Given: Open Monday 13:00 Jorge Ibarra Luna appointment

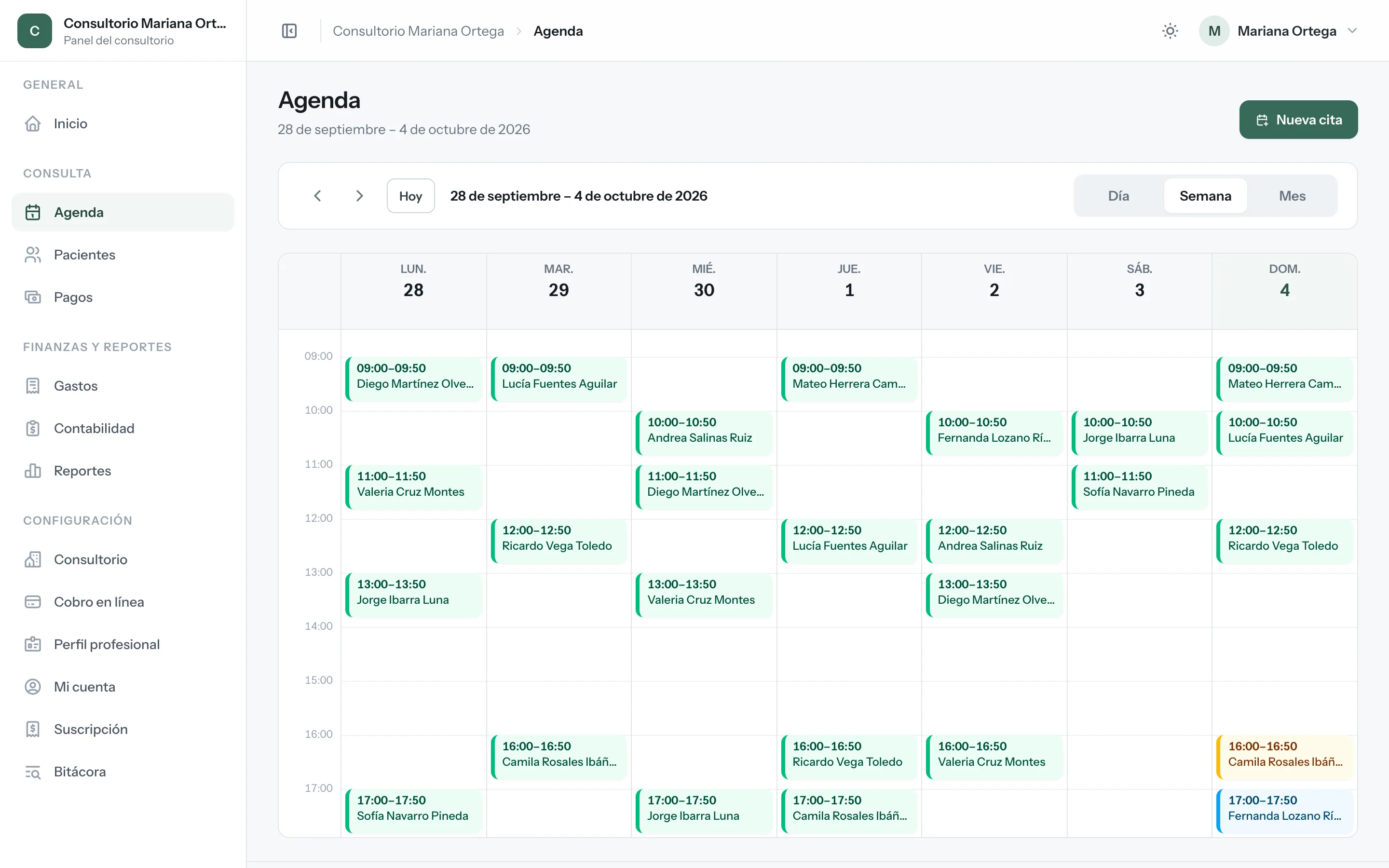Looking at the screenshot, I should pyautogui.click(x=414, y=596).
